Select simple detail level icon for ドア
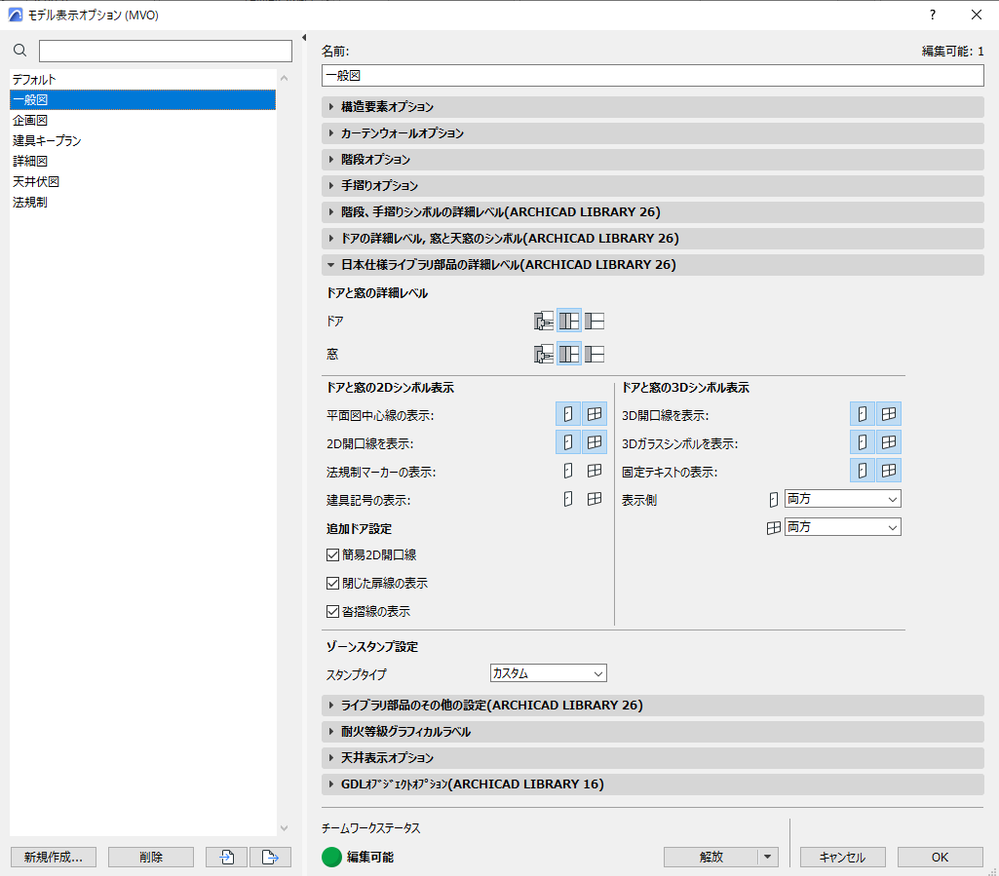Viewport: 999px width, 876px height. (x=594, y=320)
